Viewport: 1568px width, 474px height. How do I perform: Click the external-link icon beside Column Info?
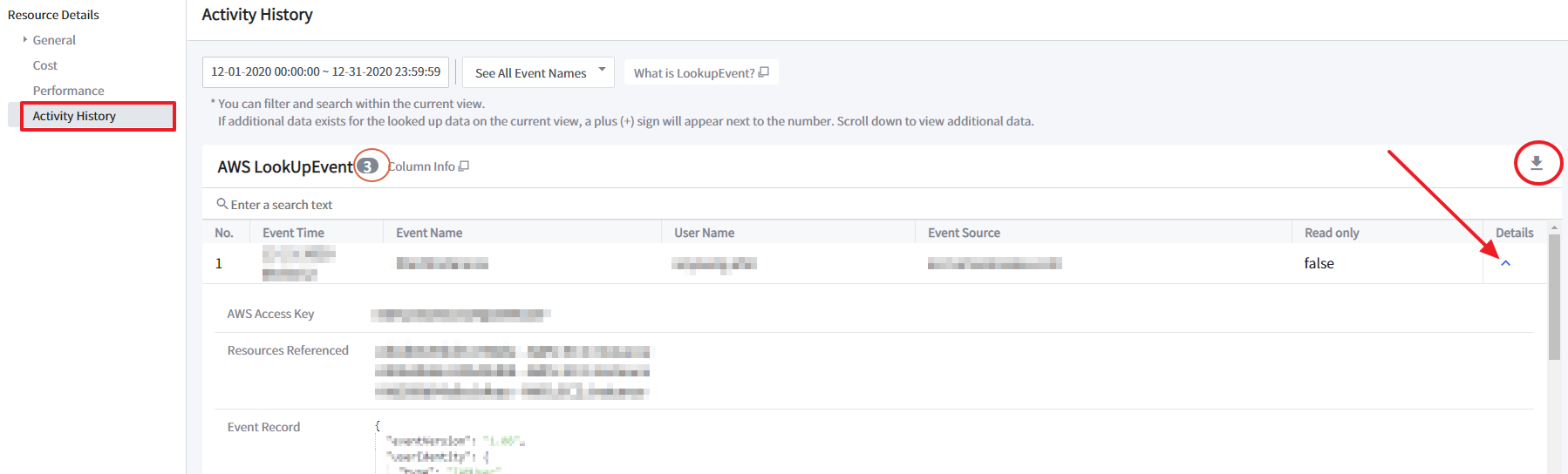click(464, 166)
